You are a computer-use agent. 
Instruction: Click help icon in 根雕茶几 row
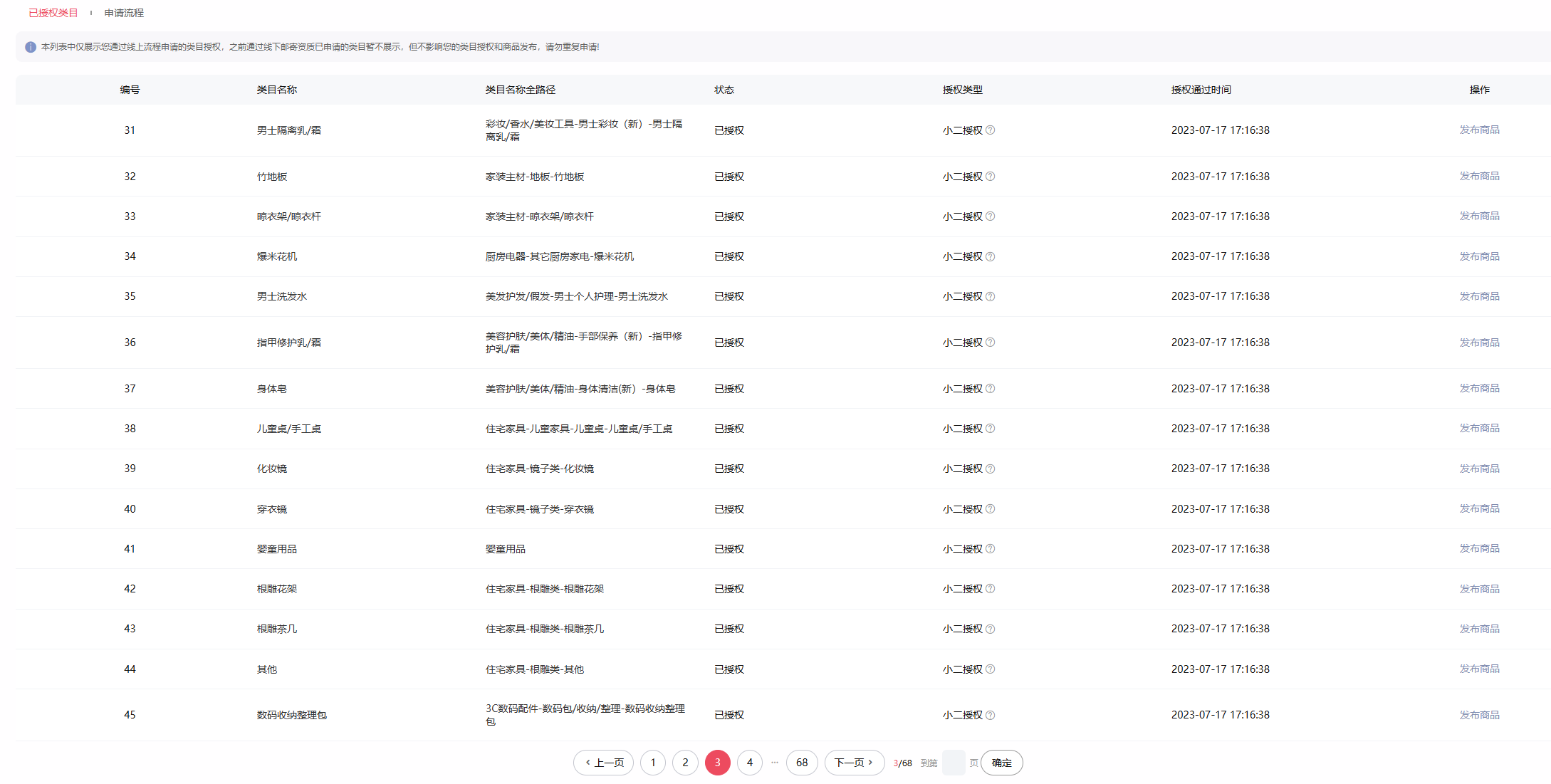[x=990, y=629]
